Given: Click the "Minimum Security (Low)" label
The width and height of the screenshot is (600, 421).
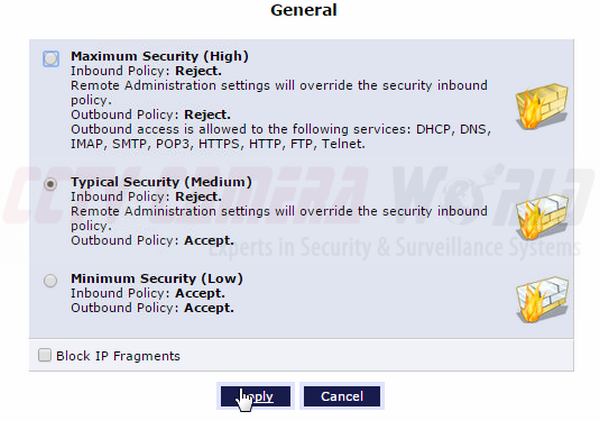Looking at the screenshot, I should pyautogui.click(x=157, y=278).
